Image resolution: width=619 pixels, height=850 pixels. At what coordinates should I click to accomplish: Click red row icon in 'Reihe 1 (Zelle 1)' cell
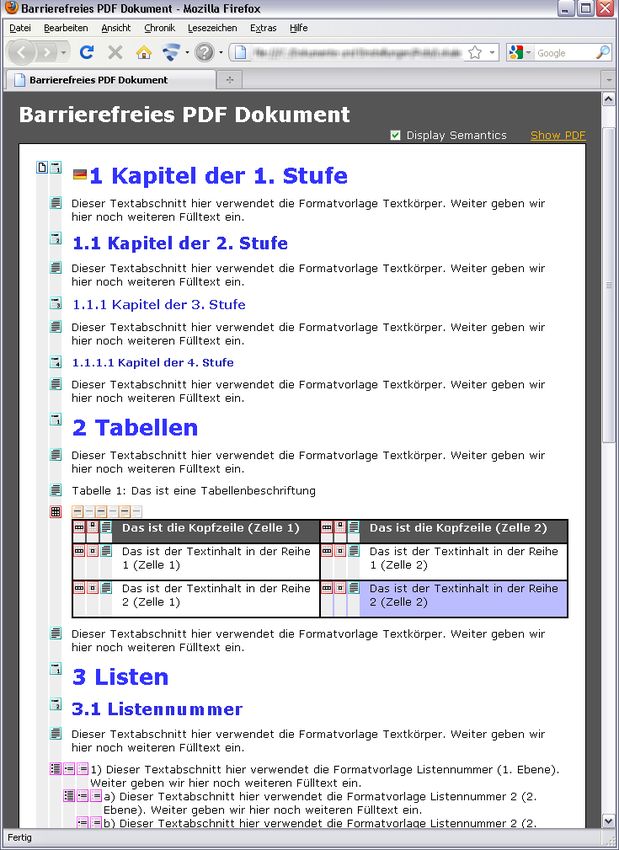point(79,551)
